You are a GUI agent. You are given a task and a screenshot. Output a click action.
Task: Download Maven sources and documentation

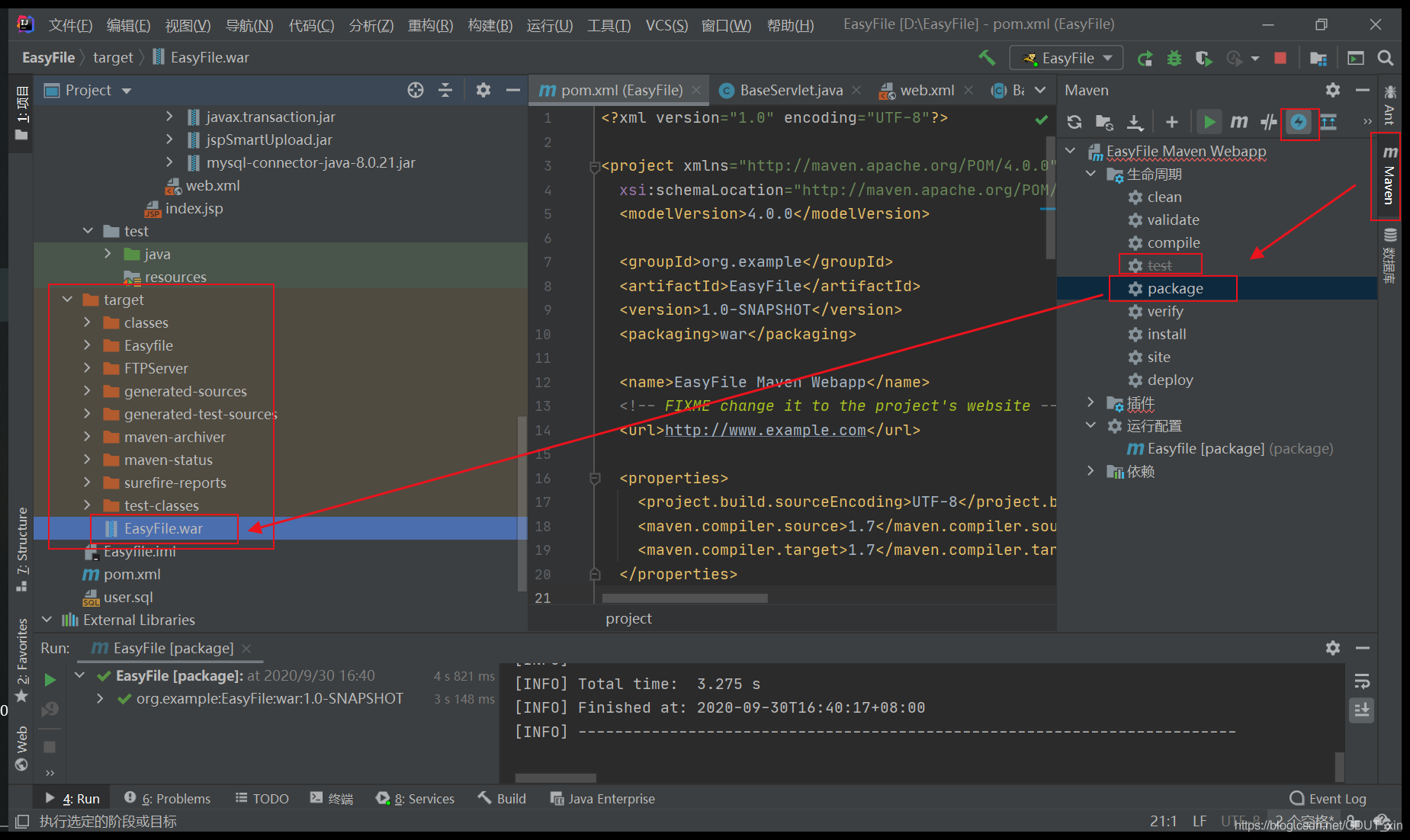pyautogui.click(x=1135, y=122)
